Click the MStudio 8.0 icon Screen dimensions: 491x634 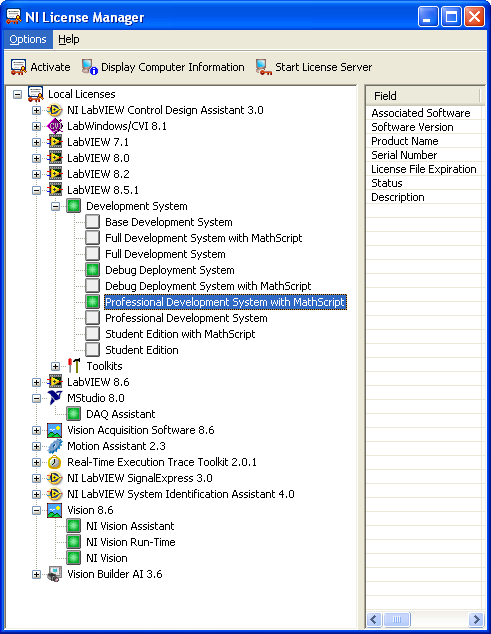(x=55, y=398)
